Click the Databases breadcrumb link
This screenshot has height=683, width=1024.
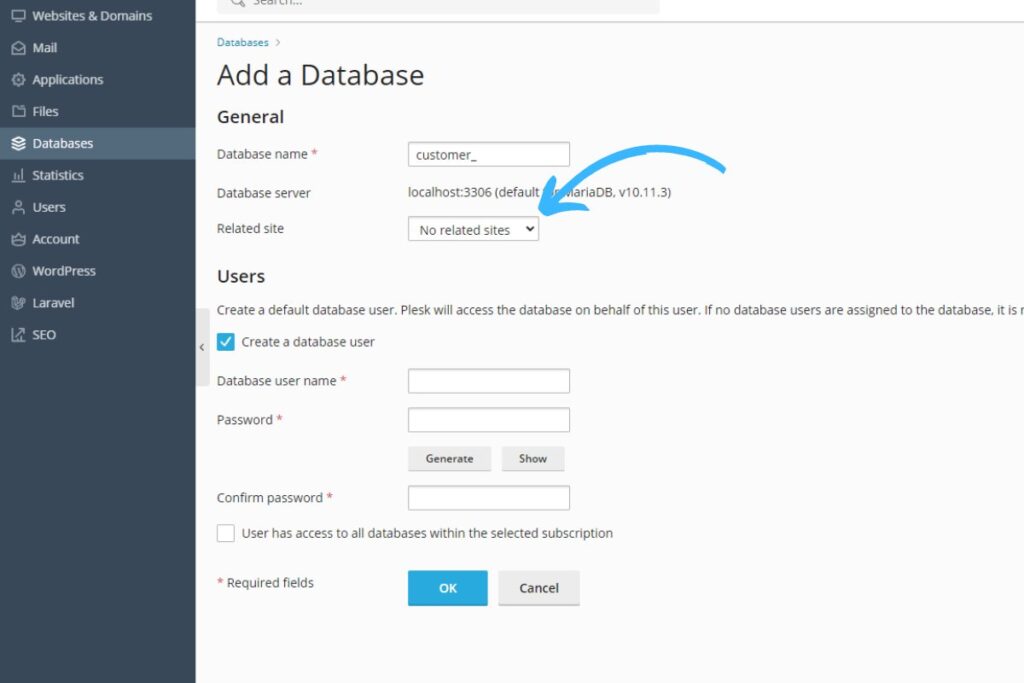[242, 42]
